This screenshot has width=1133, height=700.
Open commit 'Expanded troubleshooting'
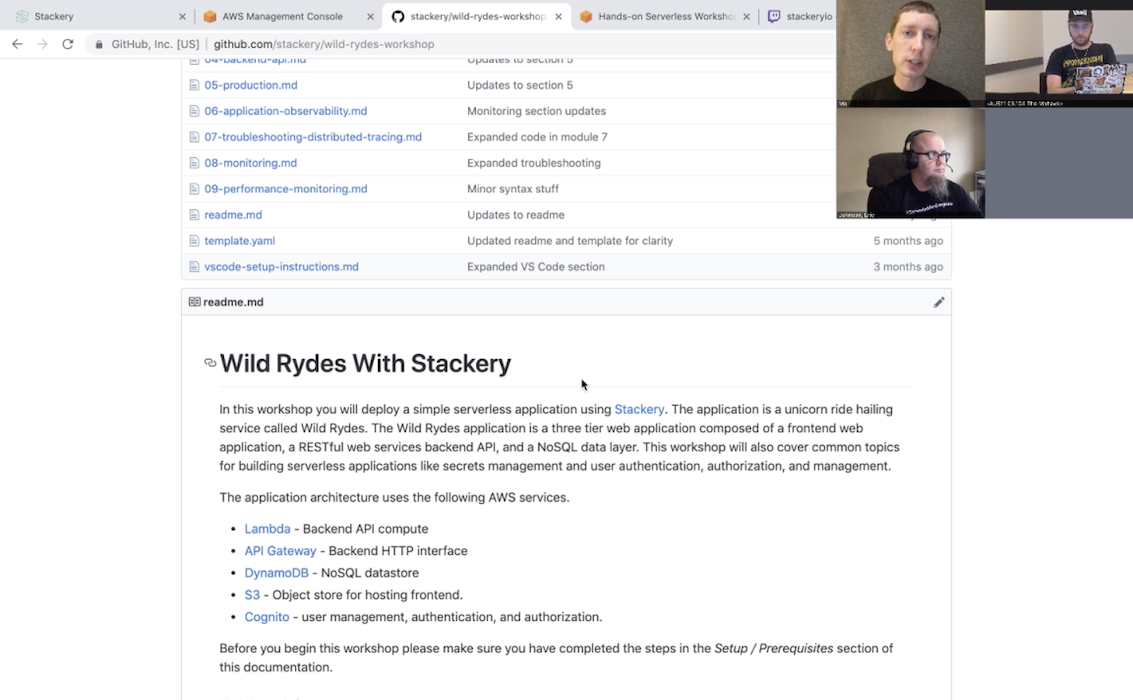coord(533,163)
